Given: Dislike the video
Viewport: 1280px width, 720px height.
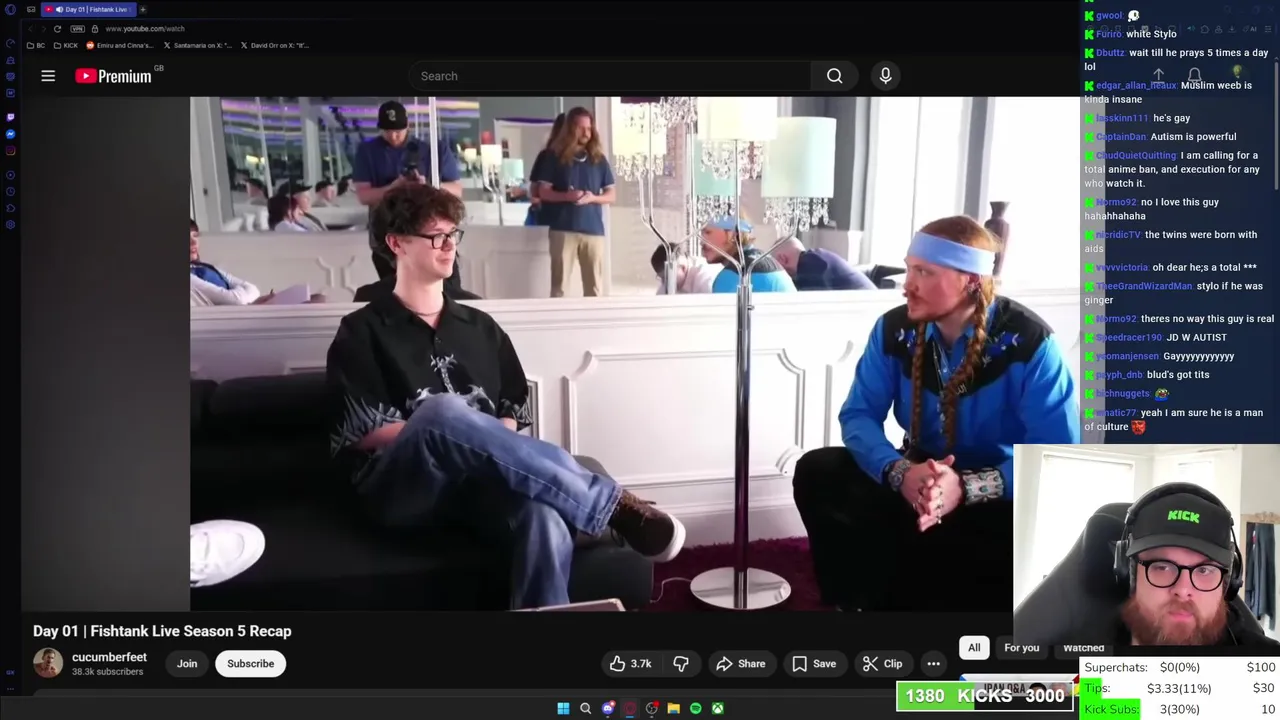Looking at the screenshot, I should coord(681,664).
